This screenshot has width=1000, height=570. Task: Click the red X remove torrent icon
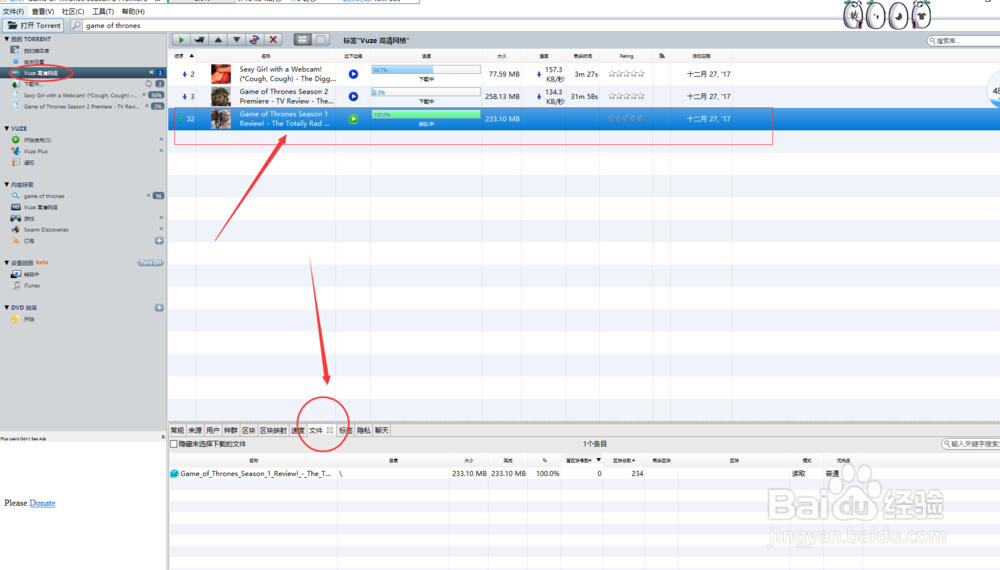click(273, 40)
